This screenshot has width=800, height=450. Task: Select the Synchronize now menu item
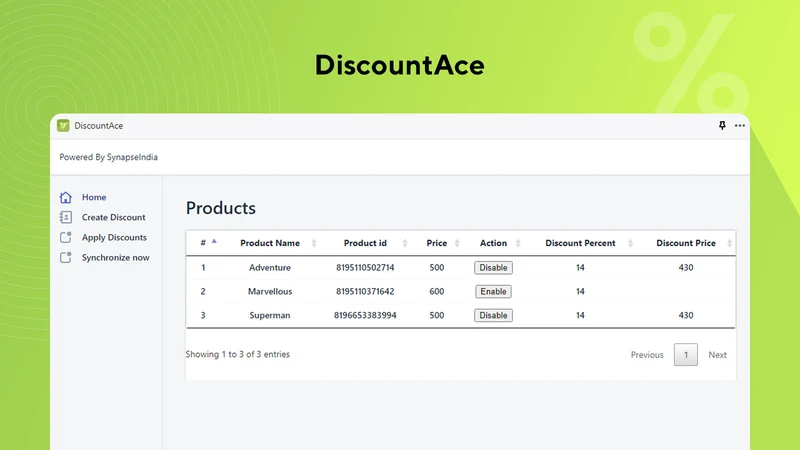115,258
